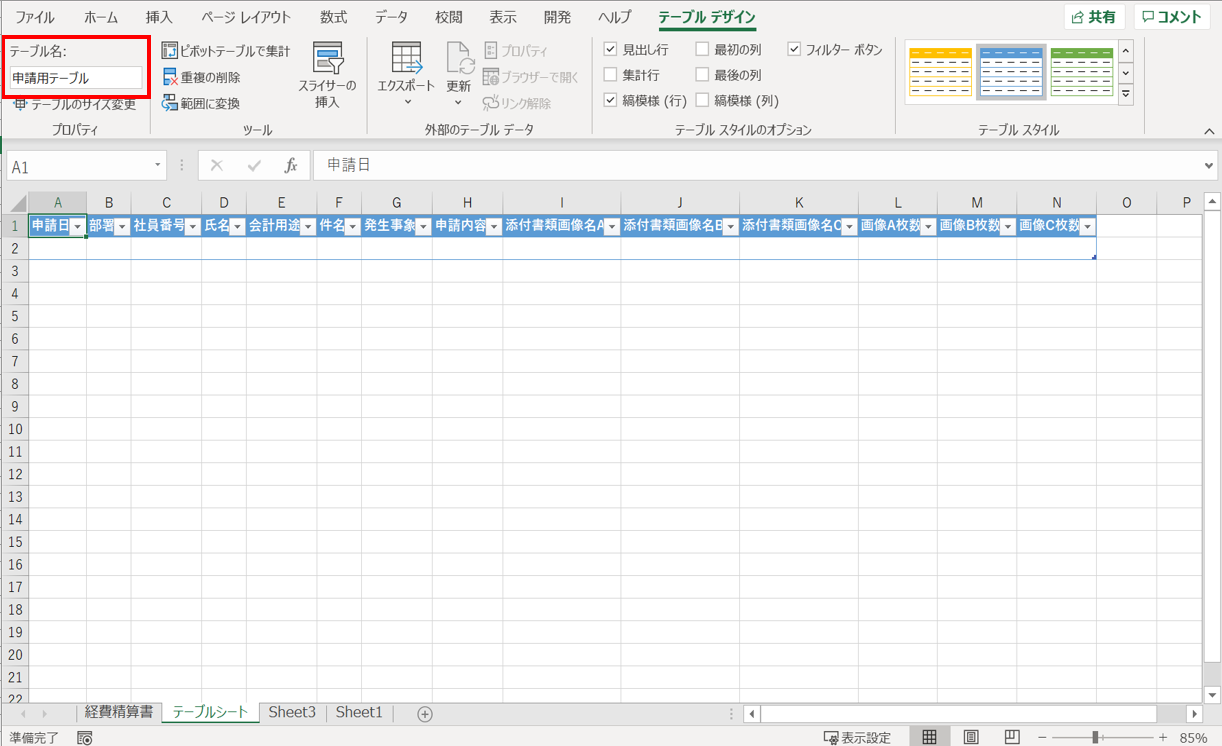Switch to the Sheet1 sheet tab
Screen dimensions: 1222x746
359,712
